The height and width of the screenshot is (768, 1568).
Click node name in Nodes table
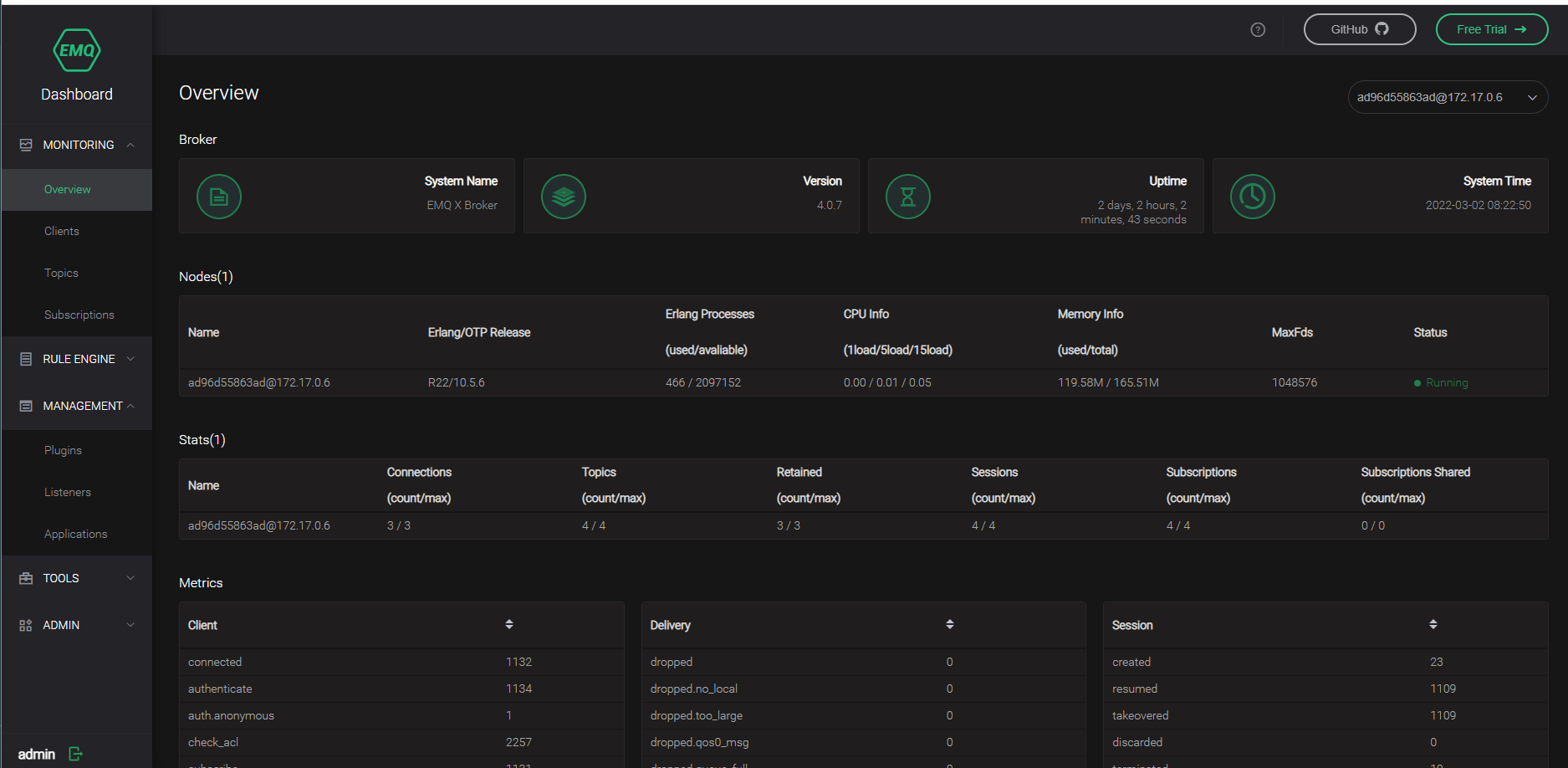pos(259,382)
